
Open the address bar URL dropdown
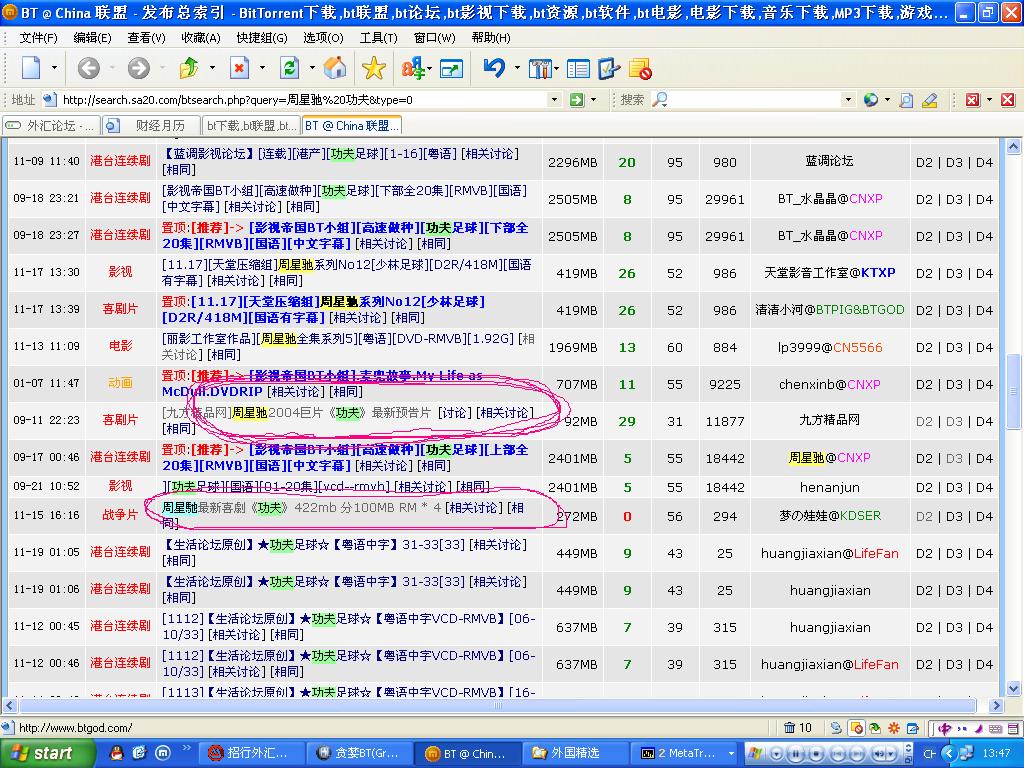[x=554, y=100]
